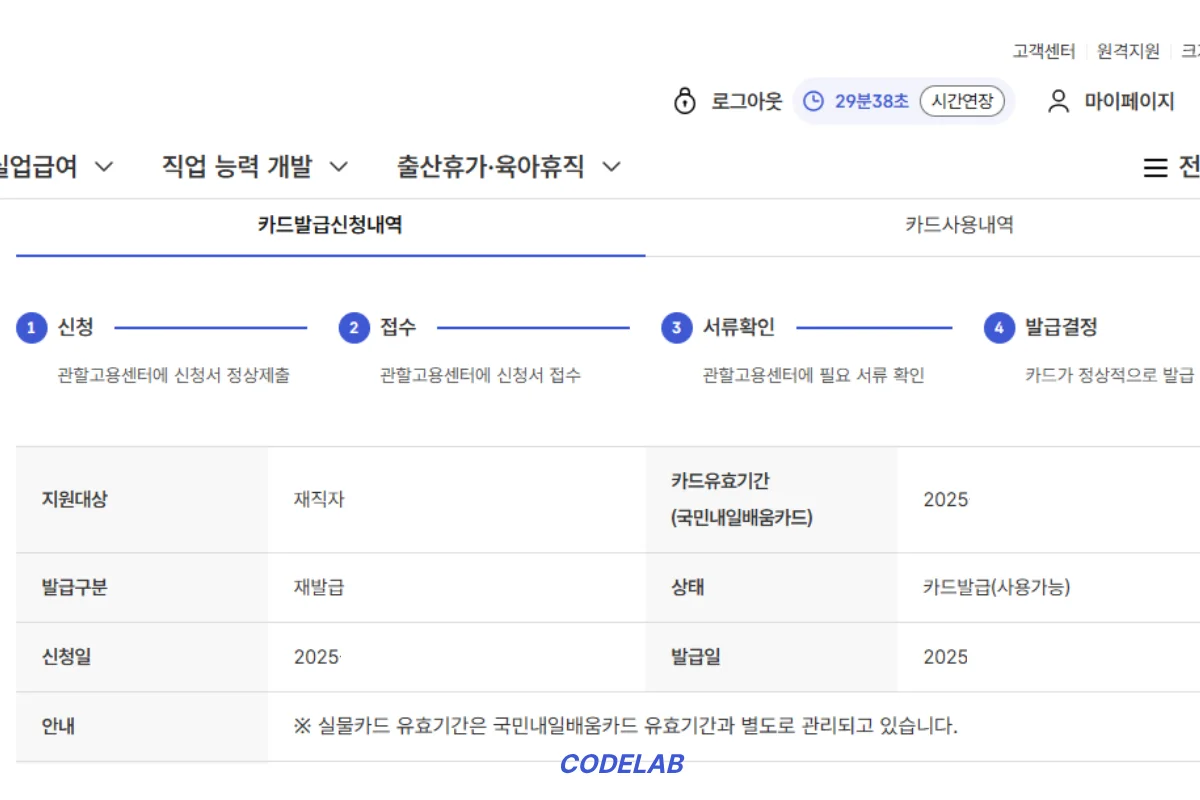Click step 1 circle for 신청
Image resolution: width=1200 pixels, height=800 pixels.
31,328
